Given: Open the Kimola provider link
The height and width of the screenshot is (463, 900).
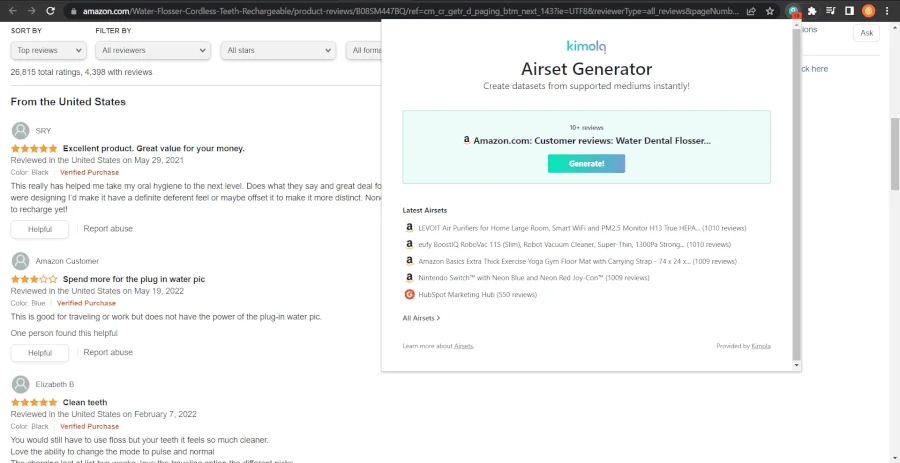Looking at the screenshot, I should [761, 346].
